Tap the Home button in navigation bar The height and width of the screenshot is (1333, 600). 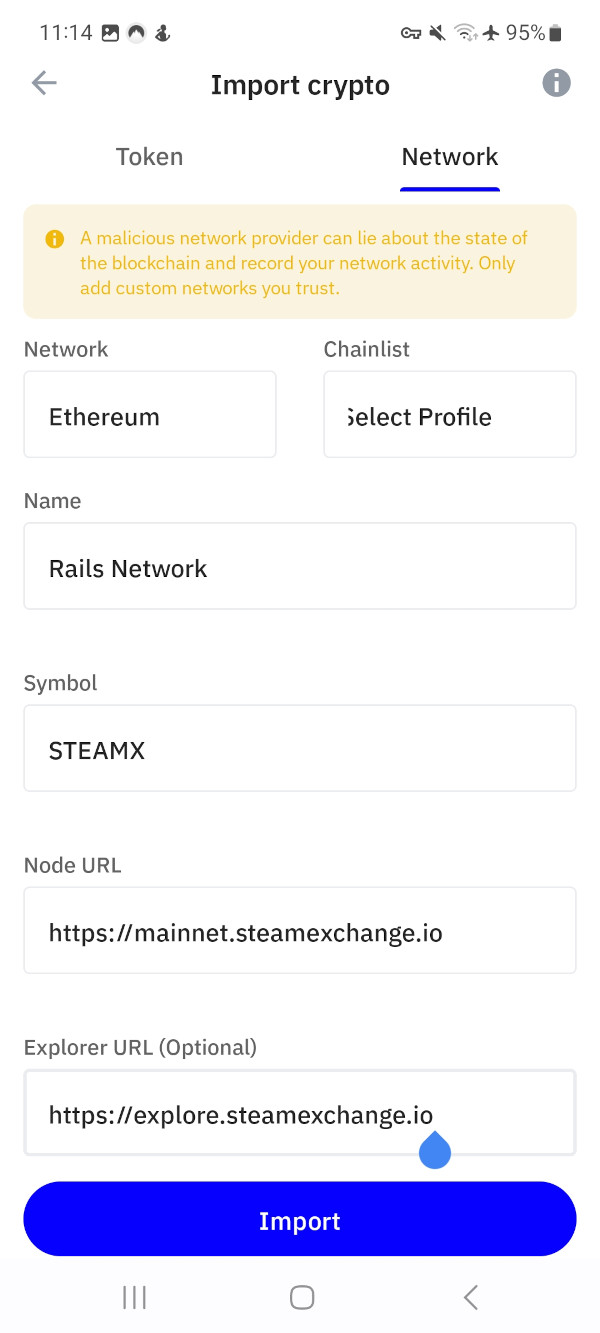tap(301, 1296)
